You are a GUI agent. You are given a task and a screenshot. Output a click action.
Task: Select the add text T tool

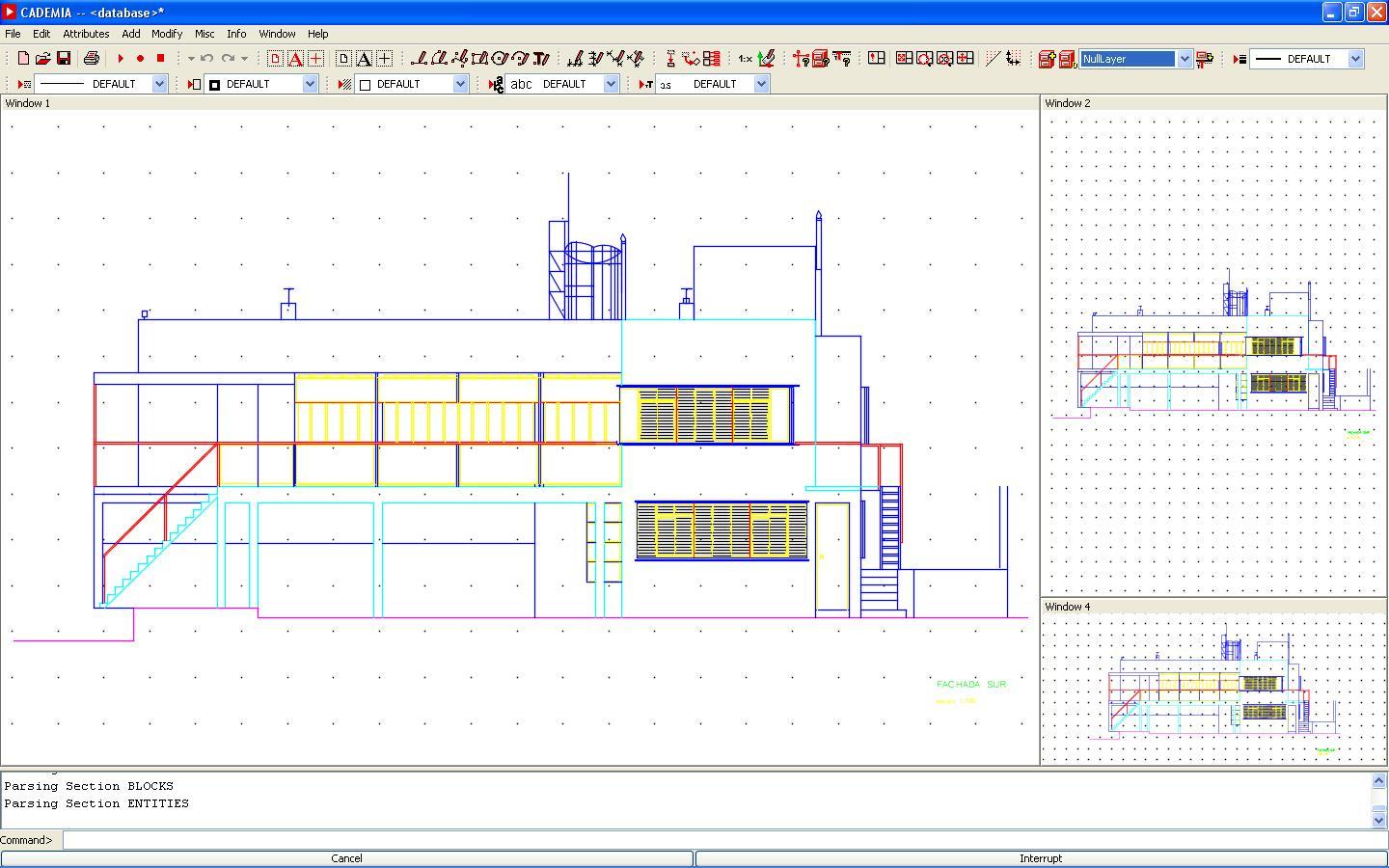(x=541, y=59)
